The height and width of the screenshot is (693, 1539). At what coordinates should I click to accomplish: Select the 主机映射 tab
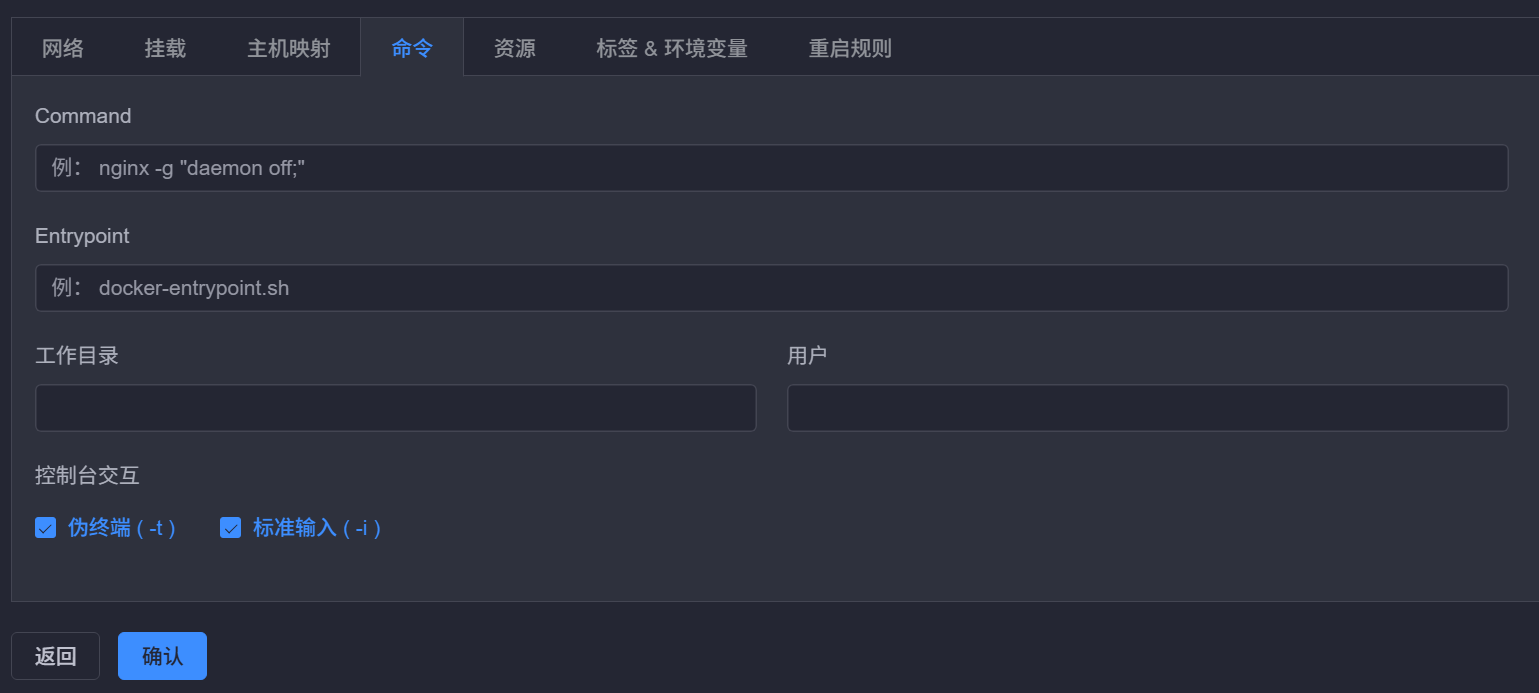tap(289, 48)
